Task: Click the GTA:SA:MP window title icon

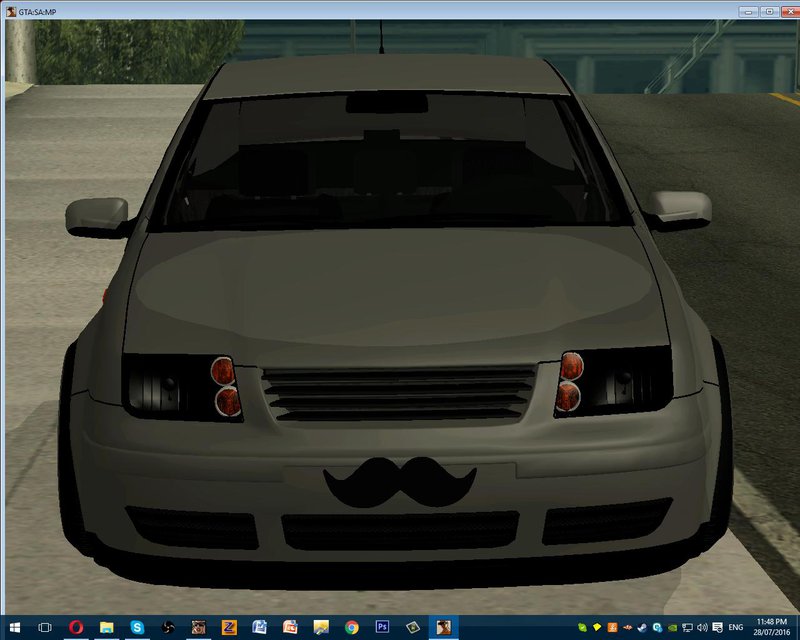Action: coord(11,11)
